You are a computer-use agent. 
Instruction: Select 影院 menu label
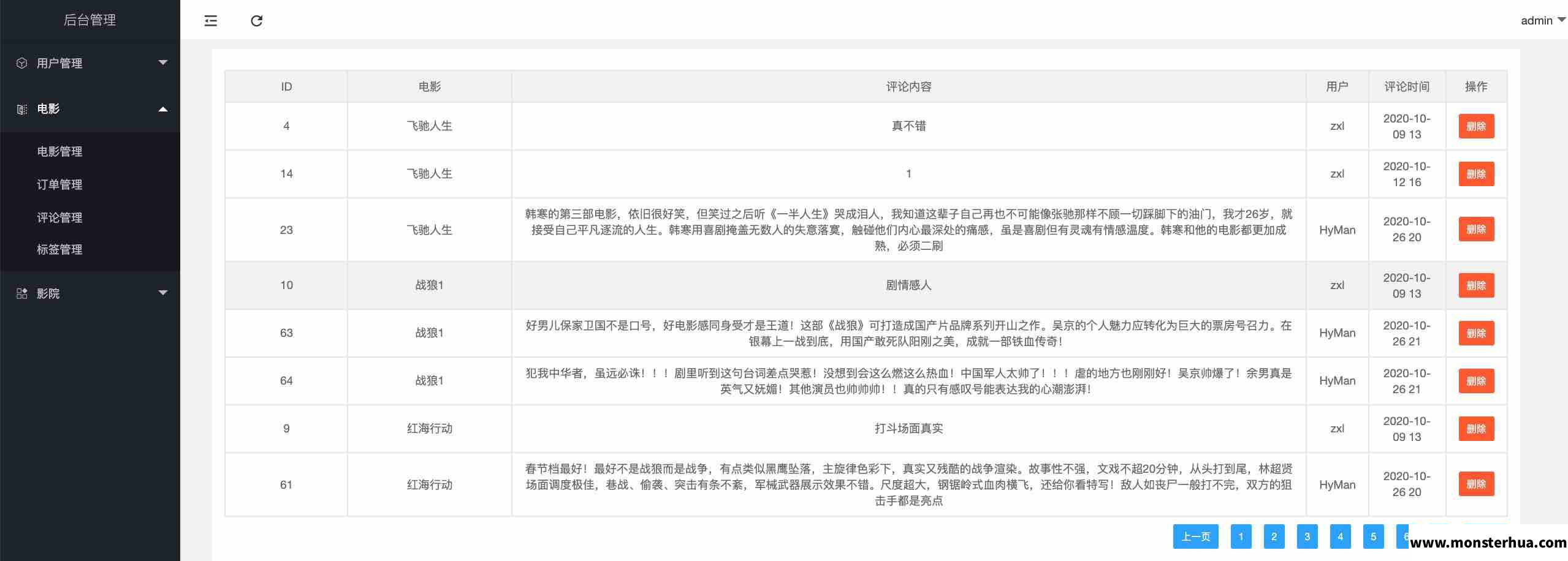tap(48, 293)
